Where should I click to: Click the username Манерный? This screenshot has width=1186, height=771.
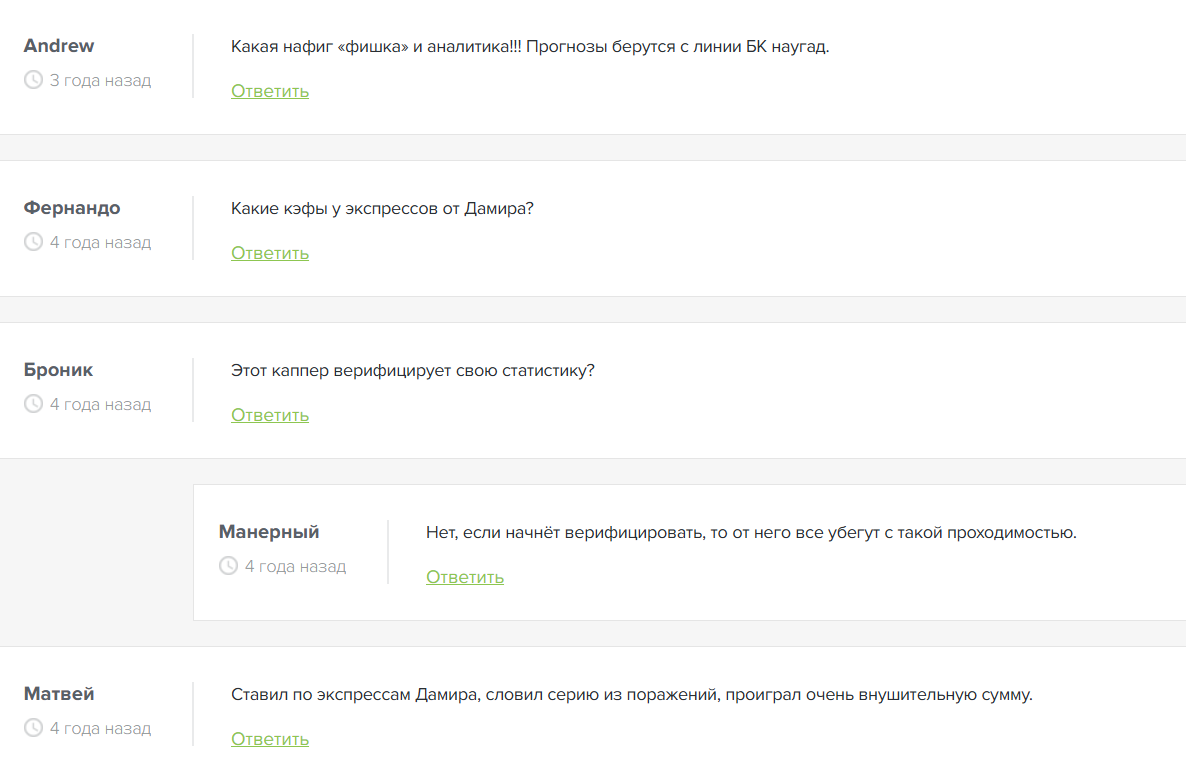(x=269, y=532)
